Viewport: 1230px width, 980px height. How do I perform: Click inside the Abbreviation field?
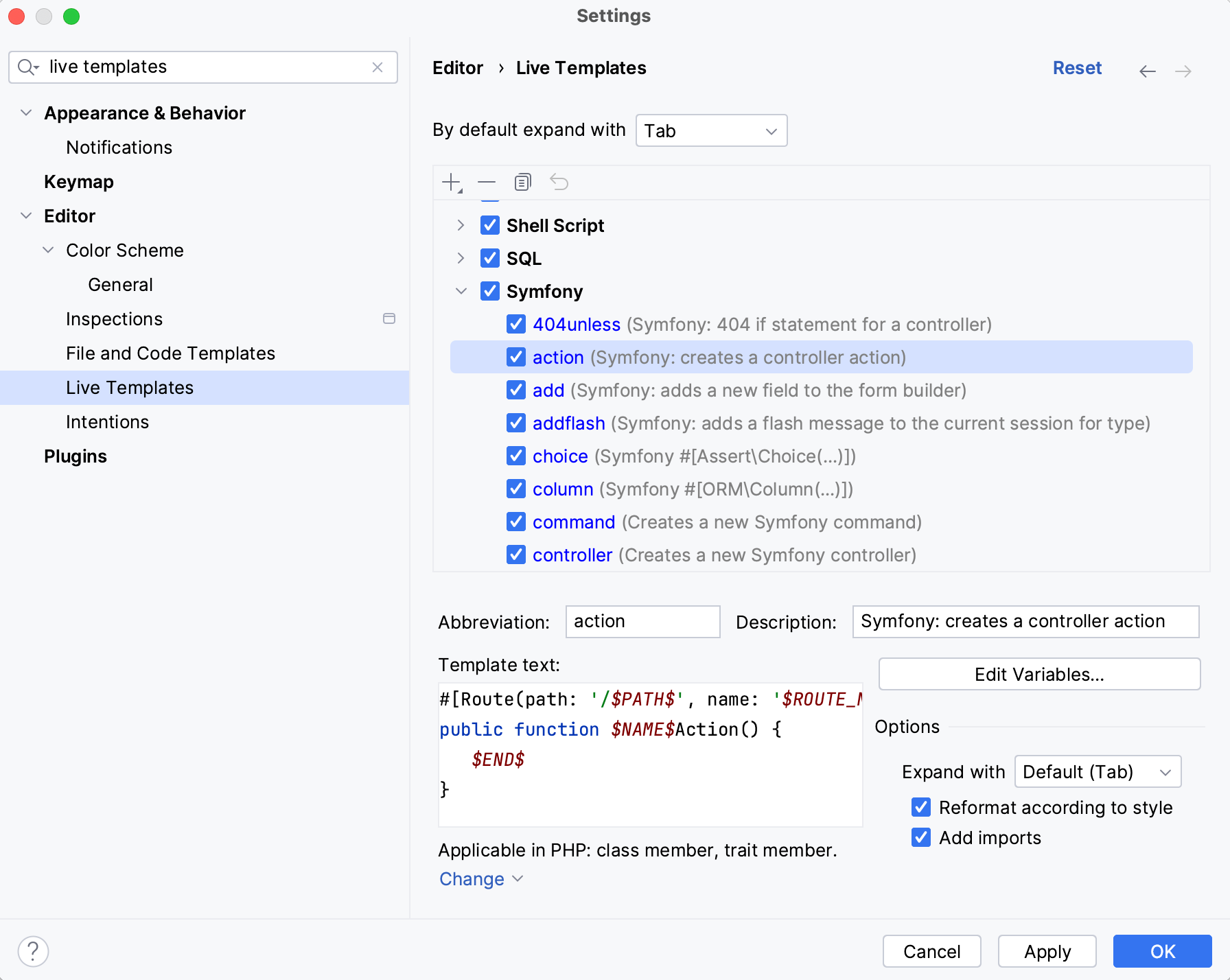[642, 621]
